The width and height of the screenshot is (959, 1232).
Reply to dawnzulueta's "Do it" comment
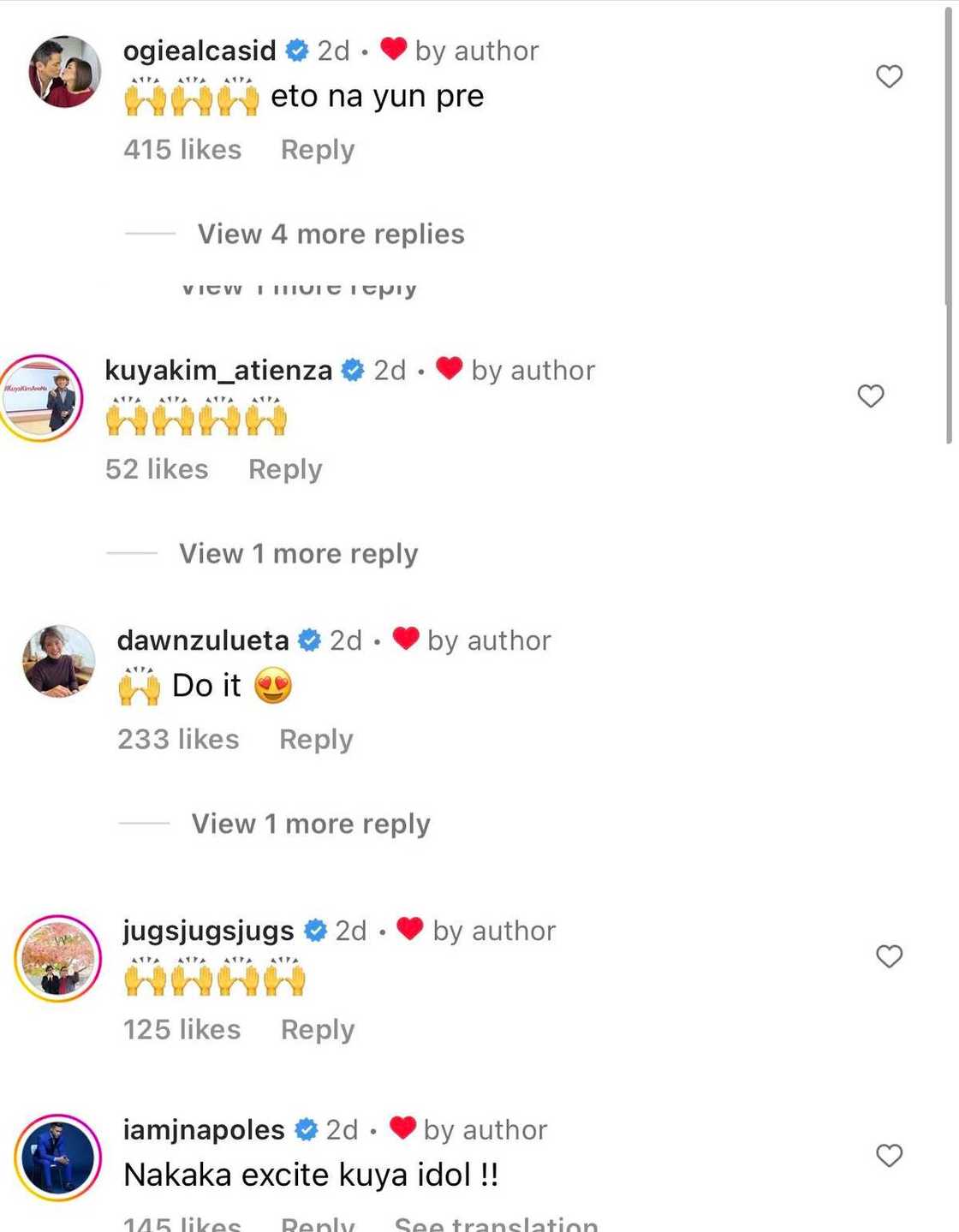[316, 740]
